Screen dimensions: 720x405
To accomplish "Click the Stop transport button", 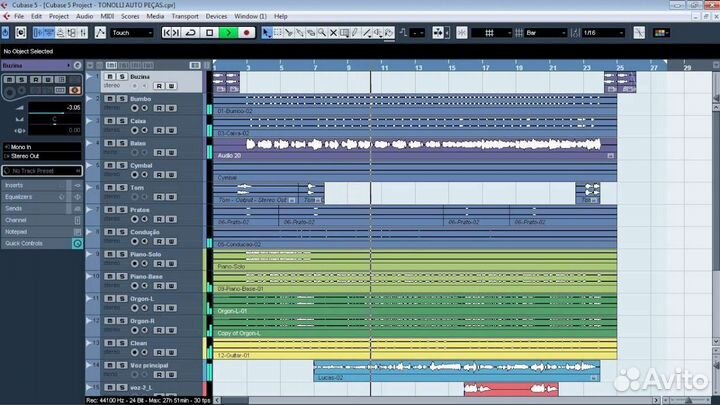I will pos(210,33).
